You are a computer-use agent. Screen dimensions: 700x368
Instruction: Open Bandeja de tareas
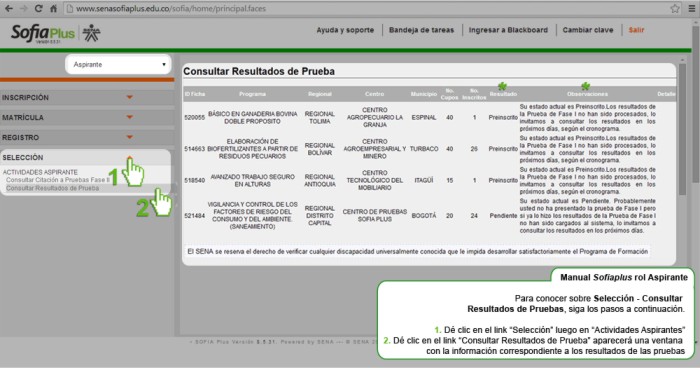click(421, 30)
